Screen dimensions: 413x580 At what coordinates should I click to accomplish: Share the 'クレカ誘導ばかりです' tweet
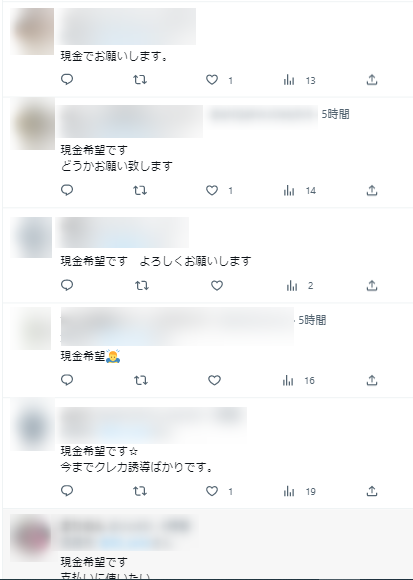(x=372, y=491)
